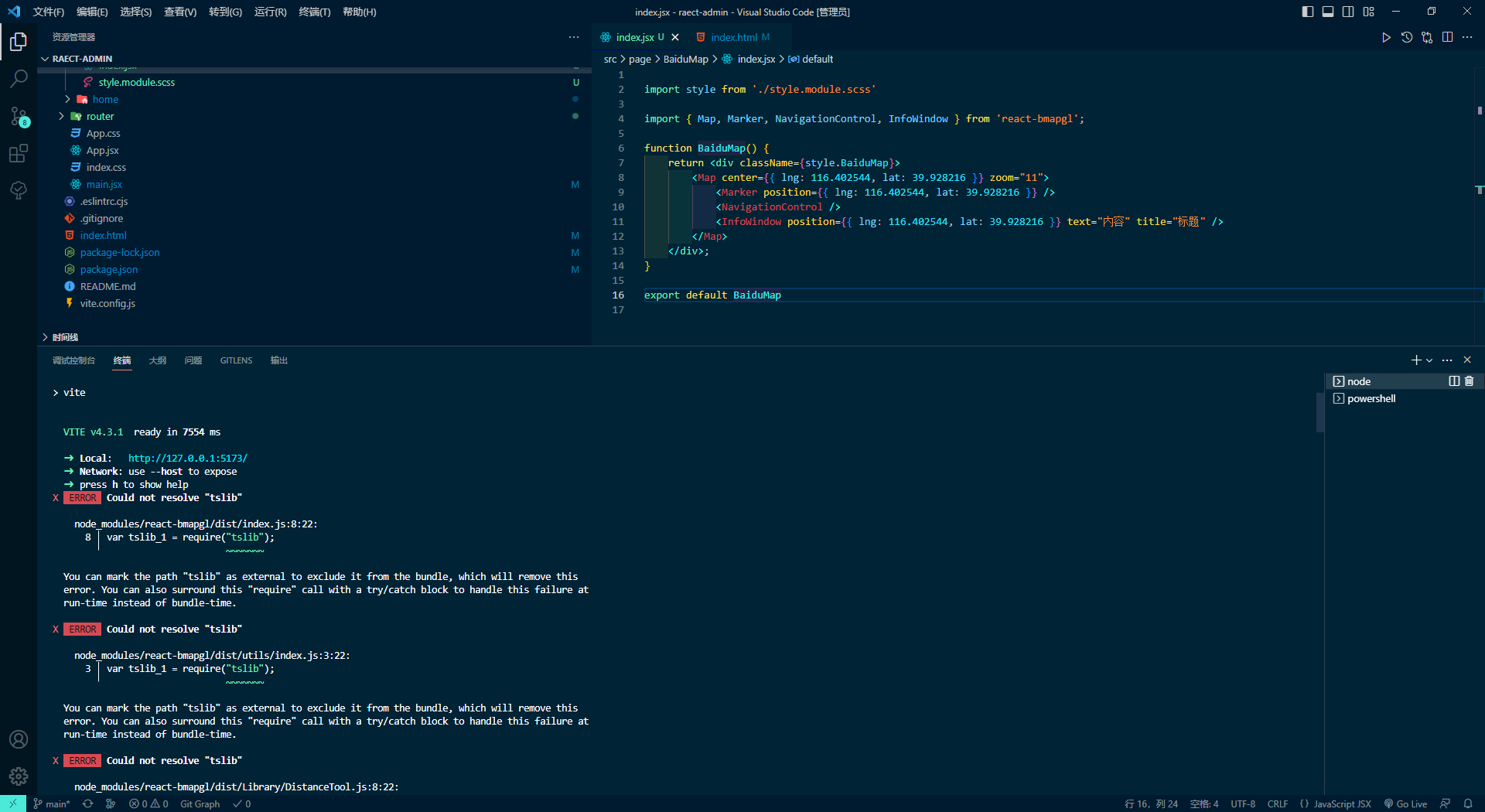Change CRLF end of line sequence
The width and height of the screenshot is (1485, 812).
coord(1278,803)
